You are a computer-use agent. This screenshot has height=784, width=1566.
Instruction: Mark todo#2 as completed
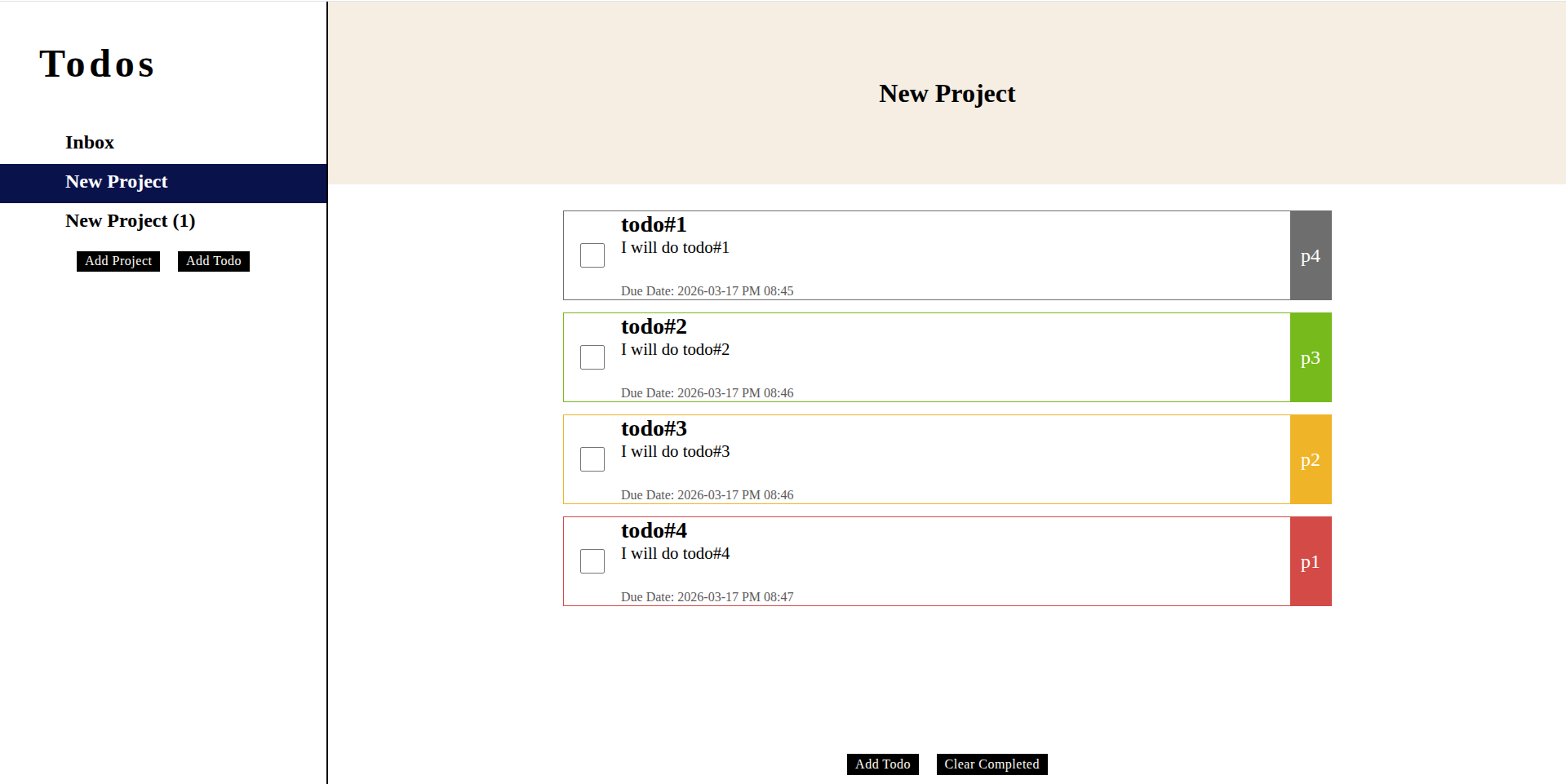[592, 357]
